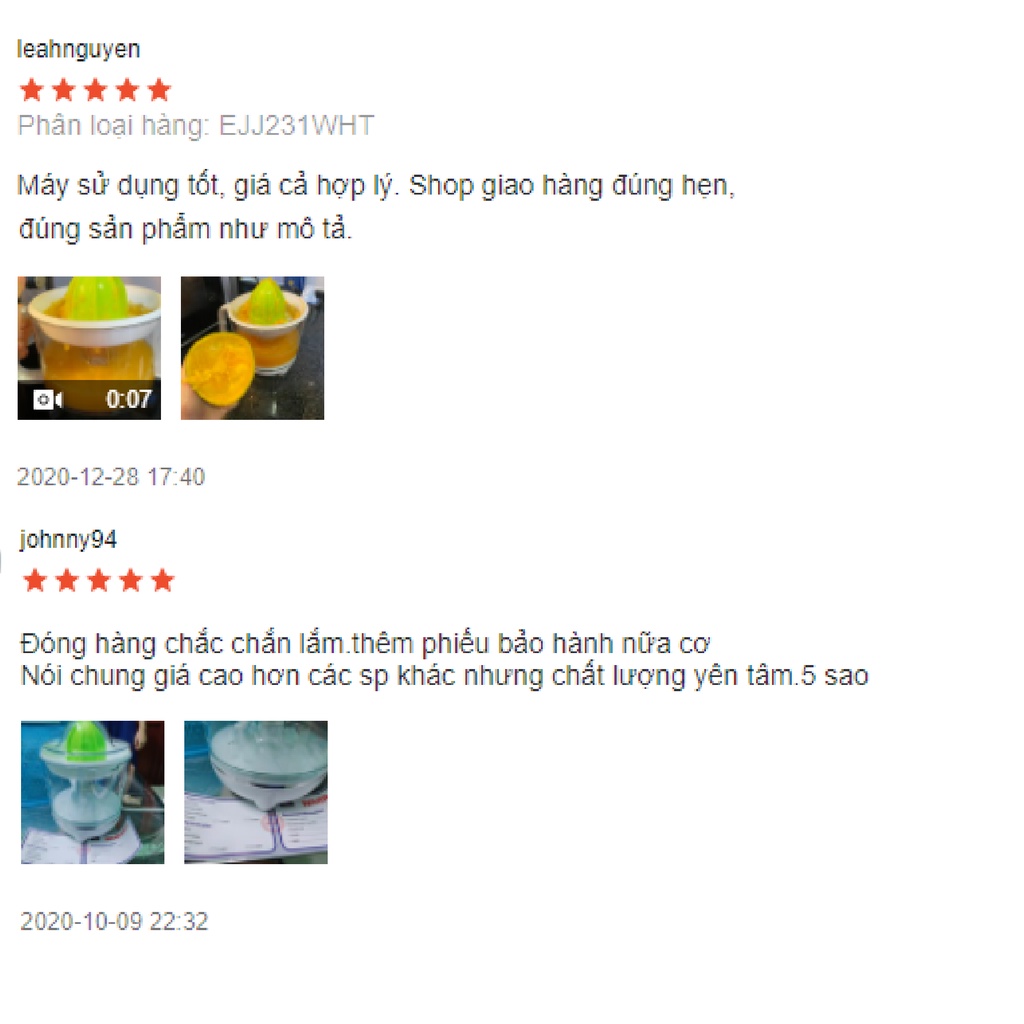Click leahnguyen's review text about Máy sử dụng tốt
Viewport: 1024px width, 1024px height.
click(377, 207)
